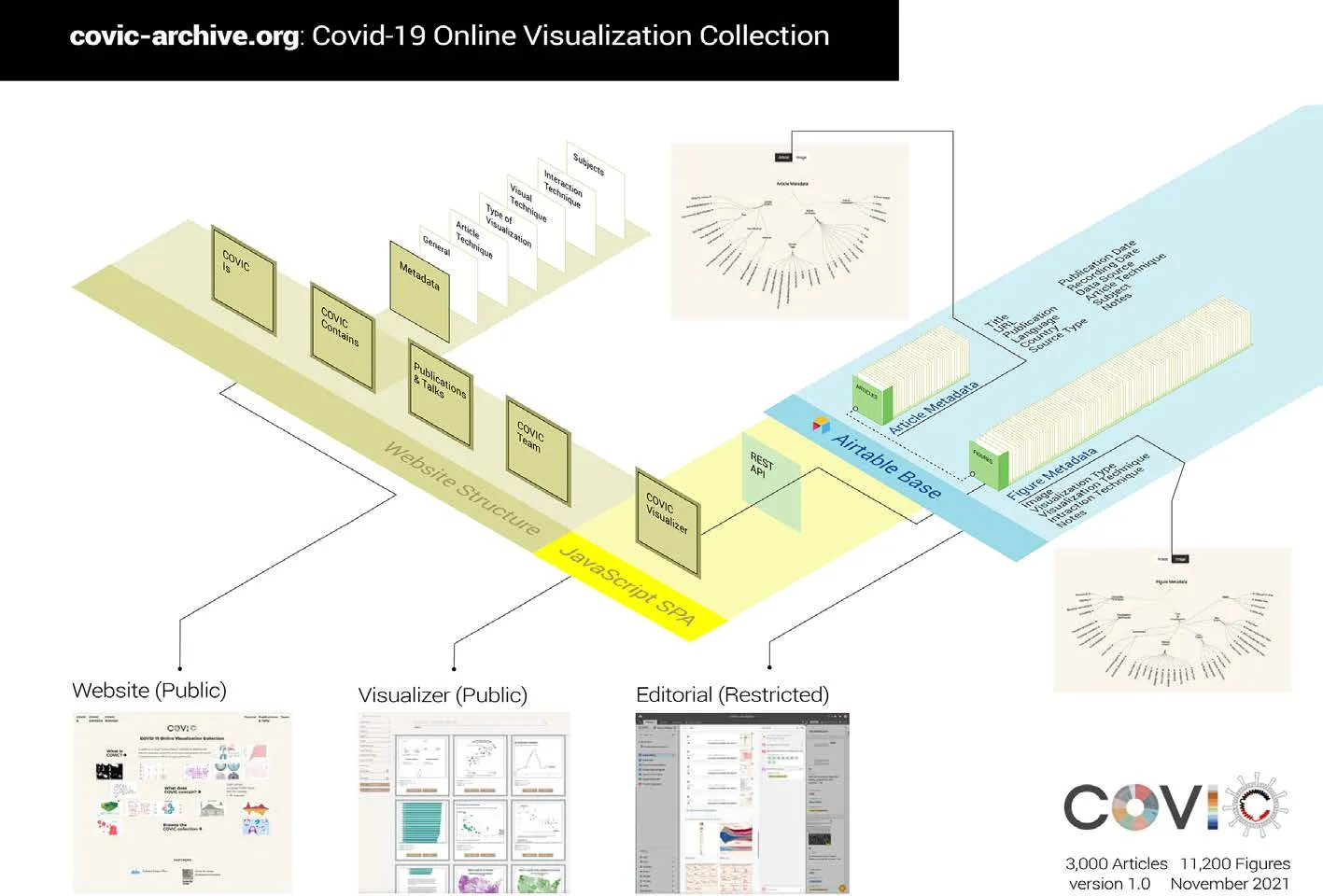Switch to Image tab in top tree diagram
Viewport: 1323px width, 896px height.
point(801,158)
